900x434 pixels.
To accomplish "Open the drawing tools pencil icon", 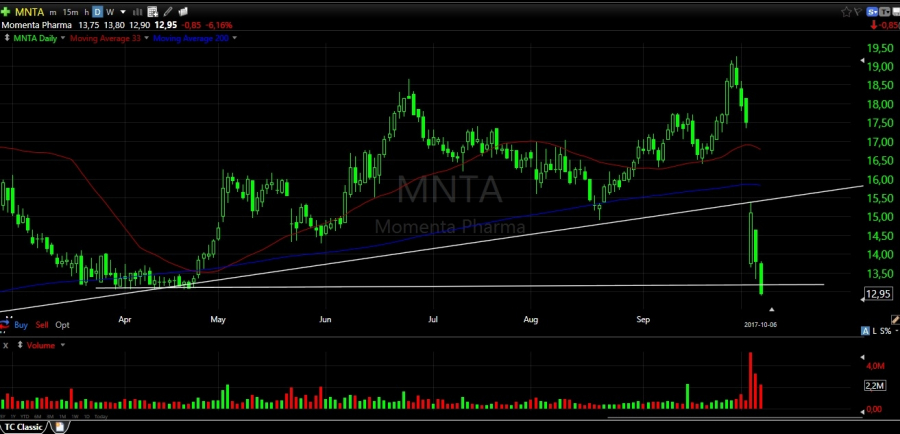I will (168, 12).
